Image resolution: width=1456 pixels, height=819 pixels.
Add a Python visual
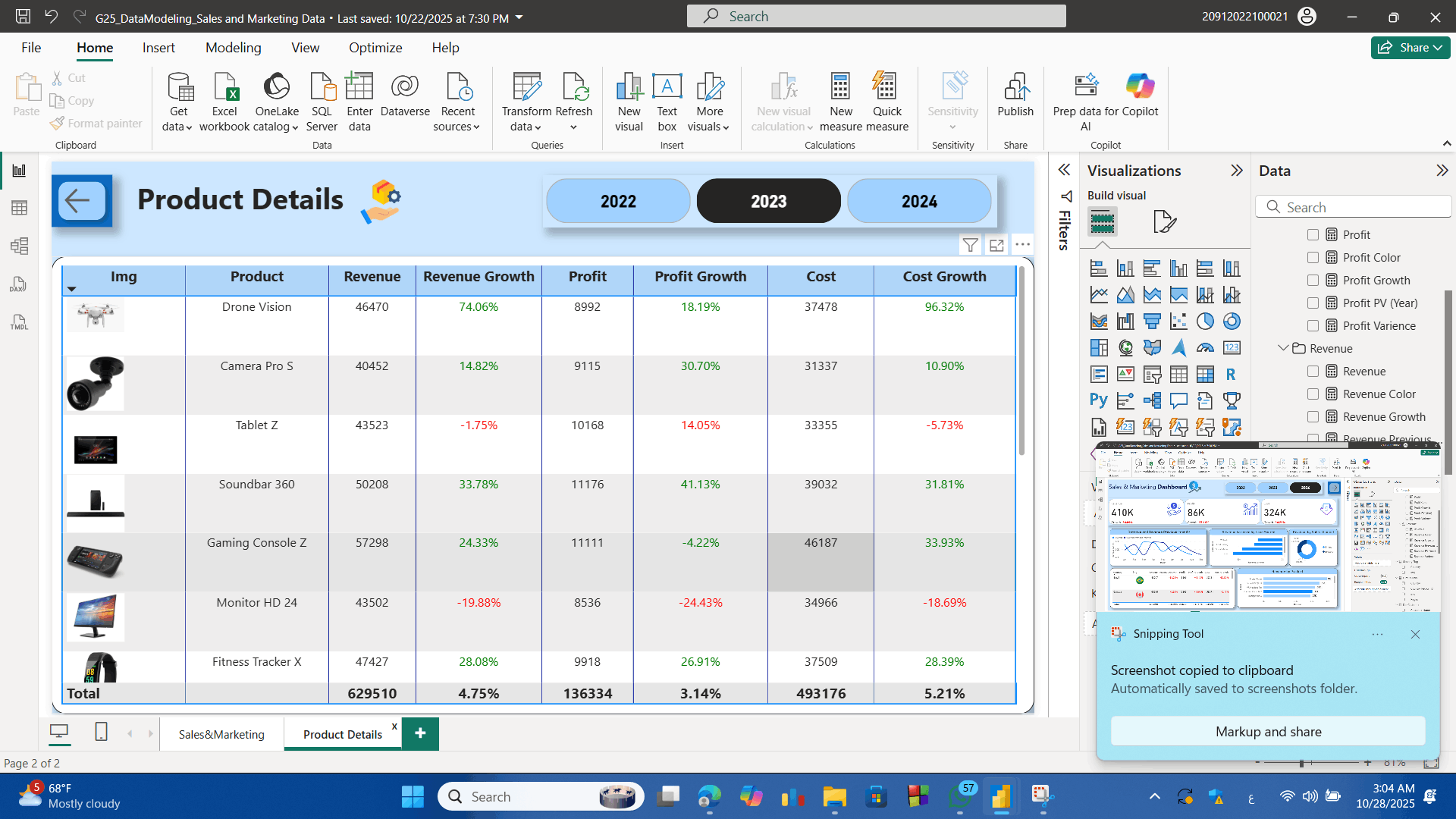pos(1098,400)
